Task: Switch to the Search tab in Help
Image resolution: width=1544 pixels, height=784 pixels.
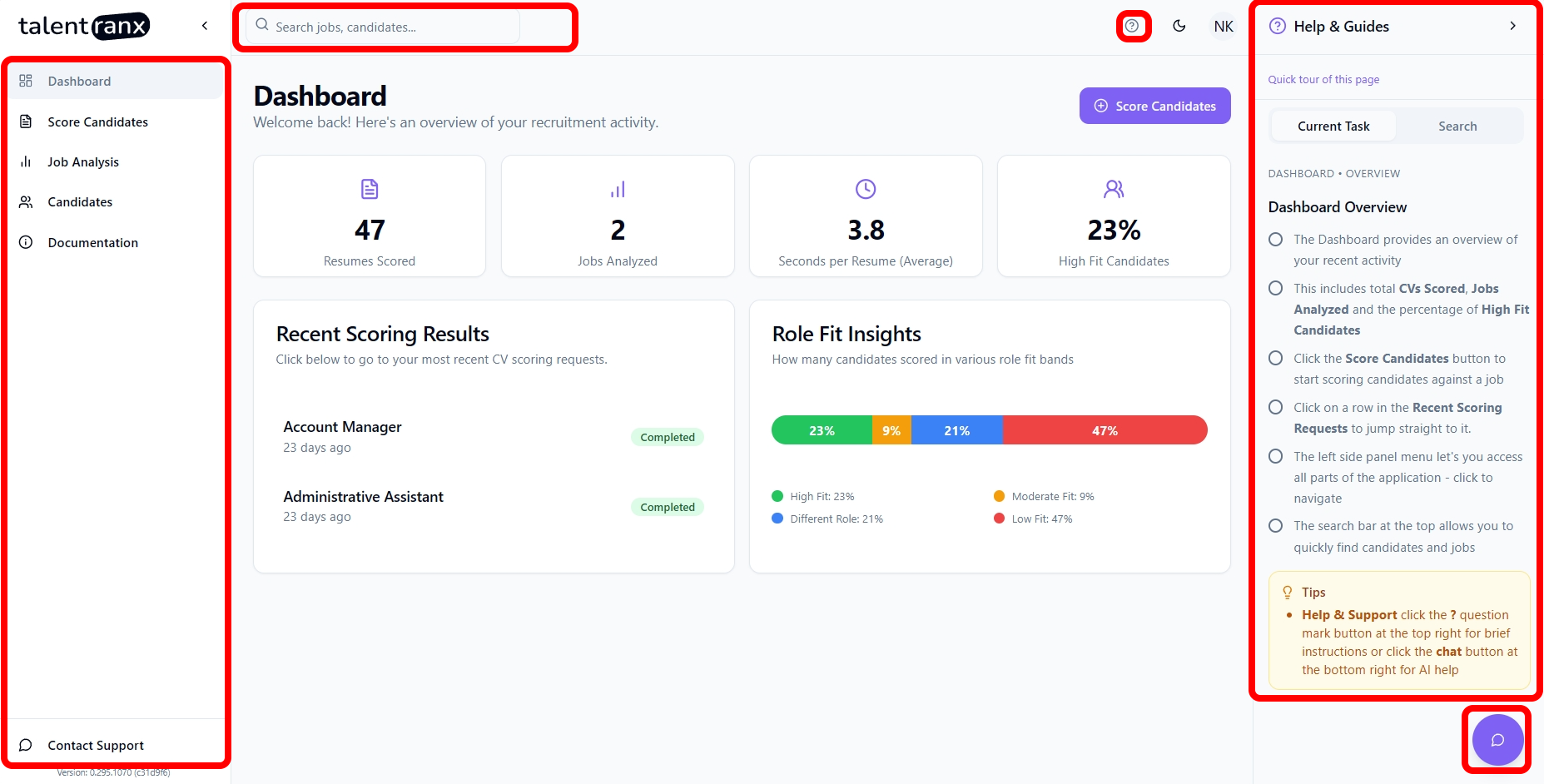Action: click(x=1457, y=127)
